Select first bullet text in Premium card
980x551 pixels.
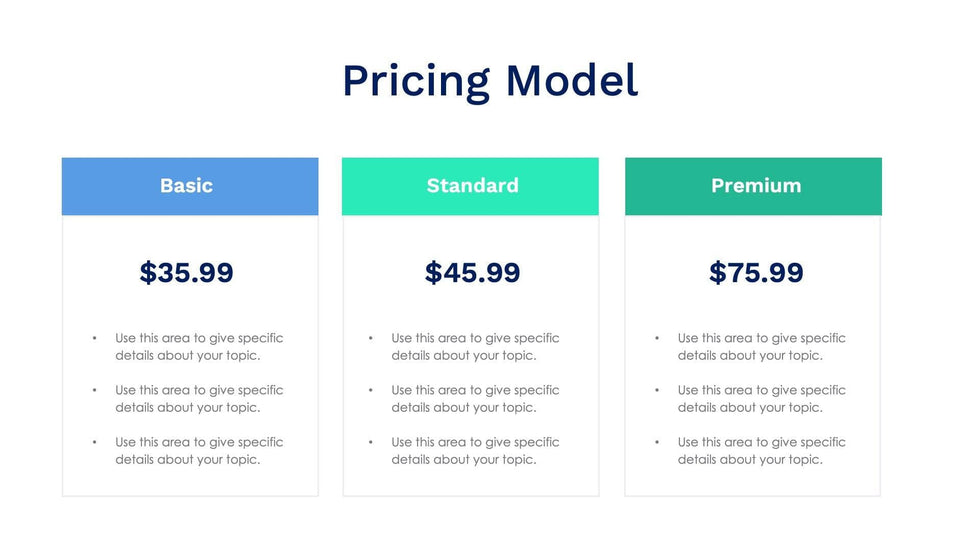[761, 347]
